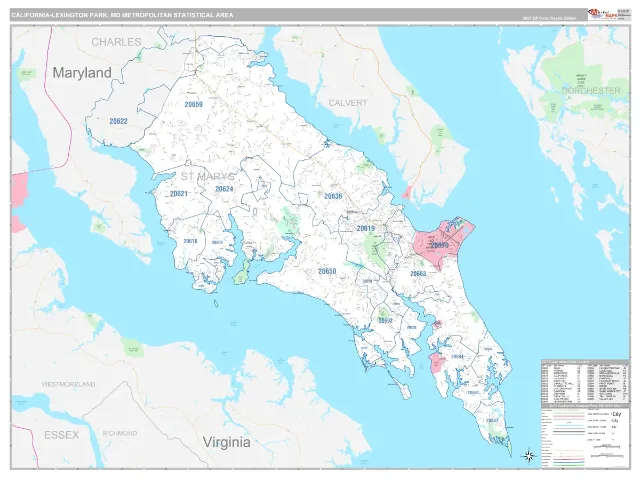Click the 'ESSEX' county label
Viewport: 640px width, 480px height.
tap(61, 435)
